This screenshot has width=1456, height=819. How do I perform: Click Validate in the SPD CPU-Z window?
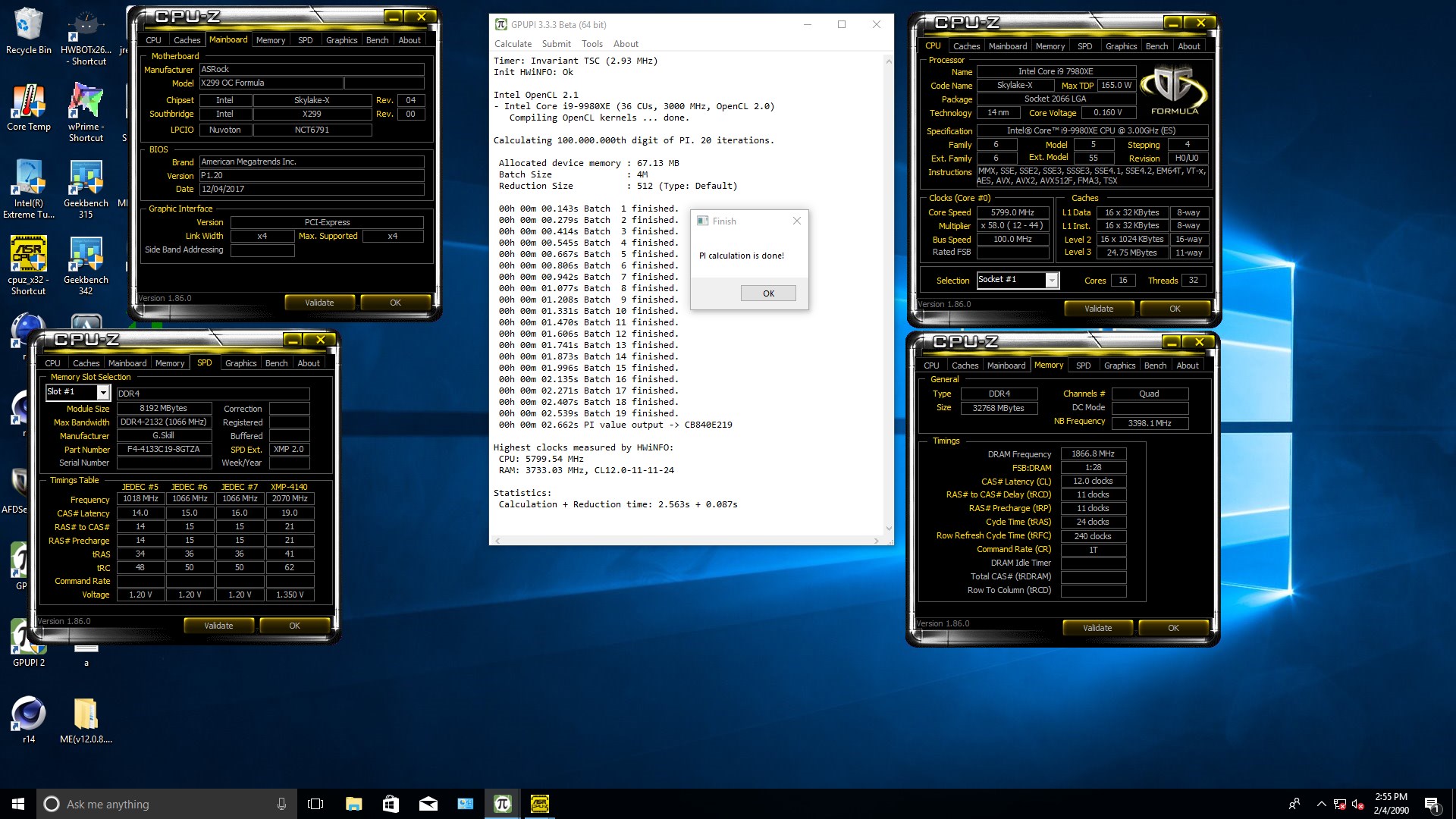218,626
